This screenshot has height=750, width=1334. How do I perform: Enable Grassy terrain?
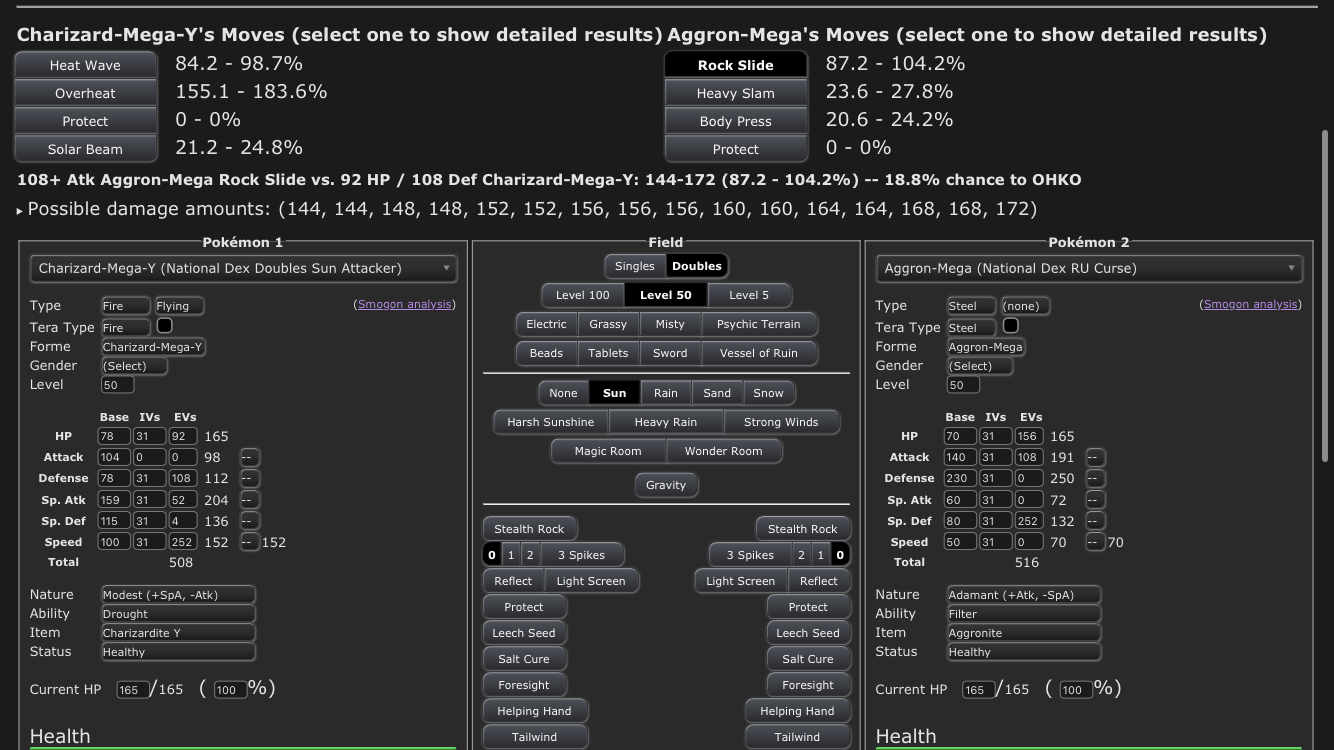pos(608,324)
